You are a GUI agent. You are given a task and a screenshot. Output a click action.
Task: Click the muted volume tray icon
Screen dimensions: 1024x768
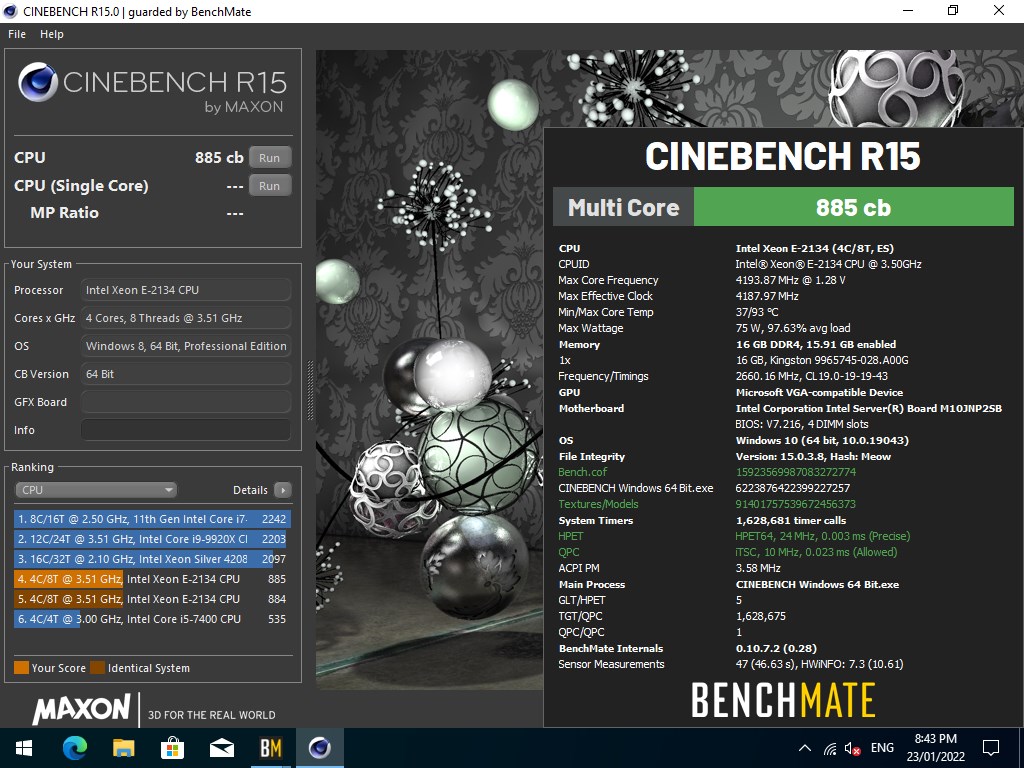tap(852, 748)
